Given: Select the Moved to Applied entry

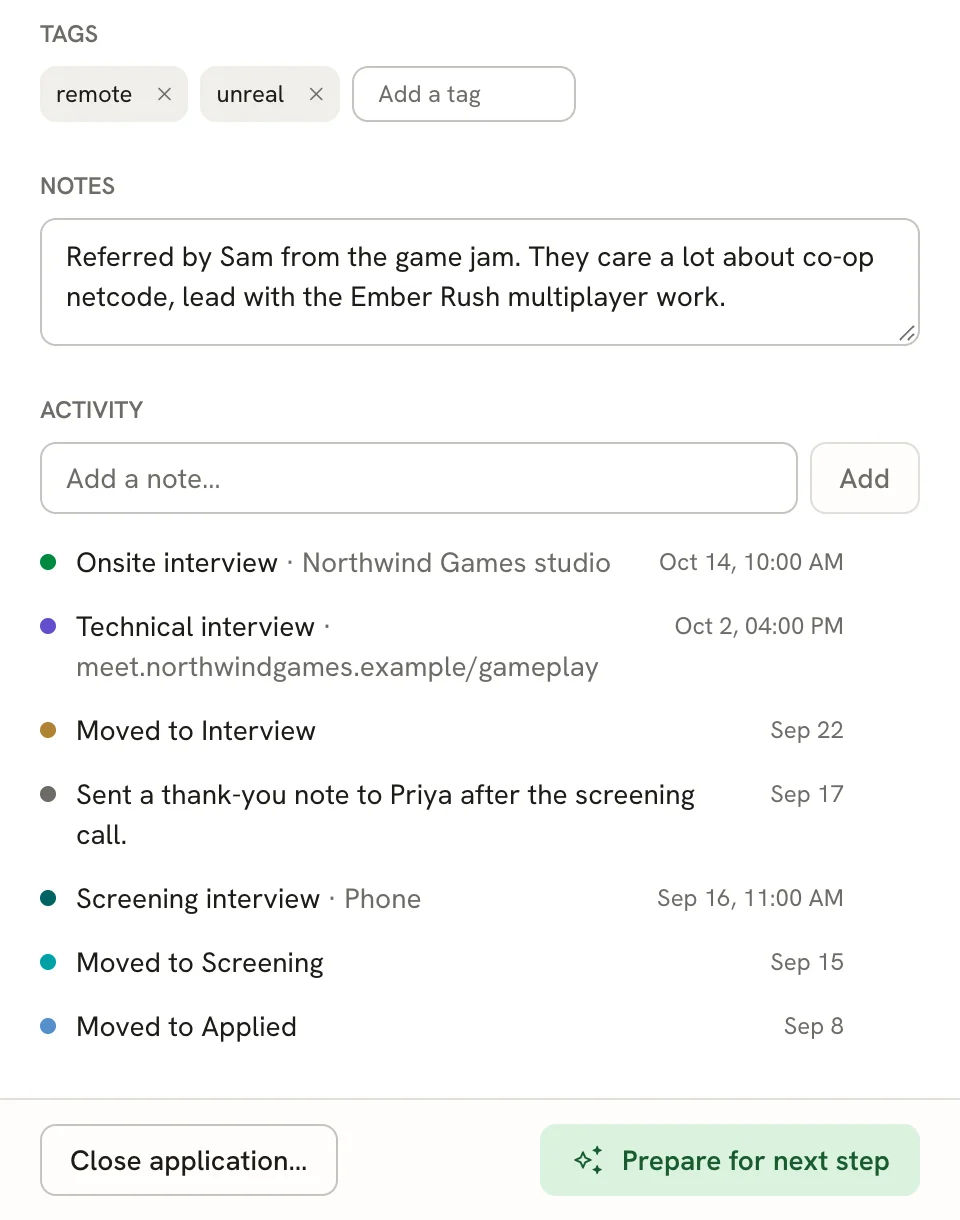Looking at the screenshot, I should coord(442,1027).
